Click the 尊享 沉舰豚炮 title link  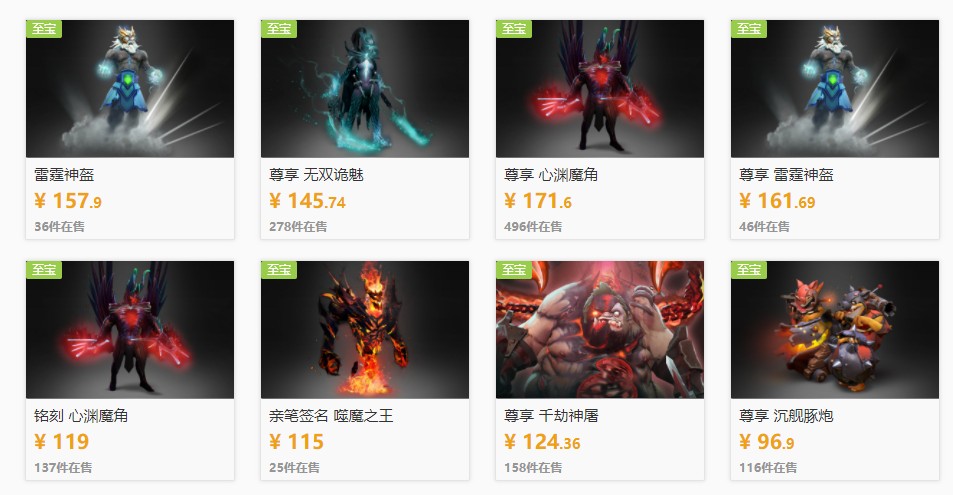pyautogui.click(x=786, y=416)
